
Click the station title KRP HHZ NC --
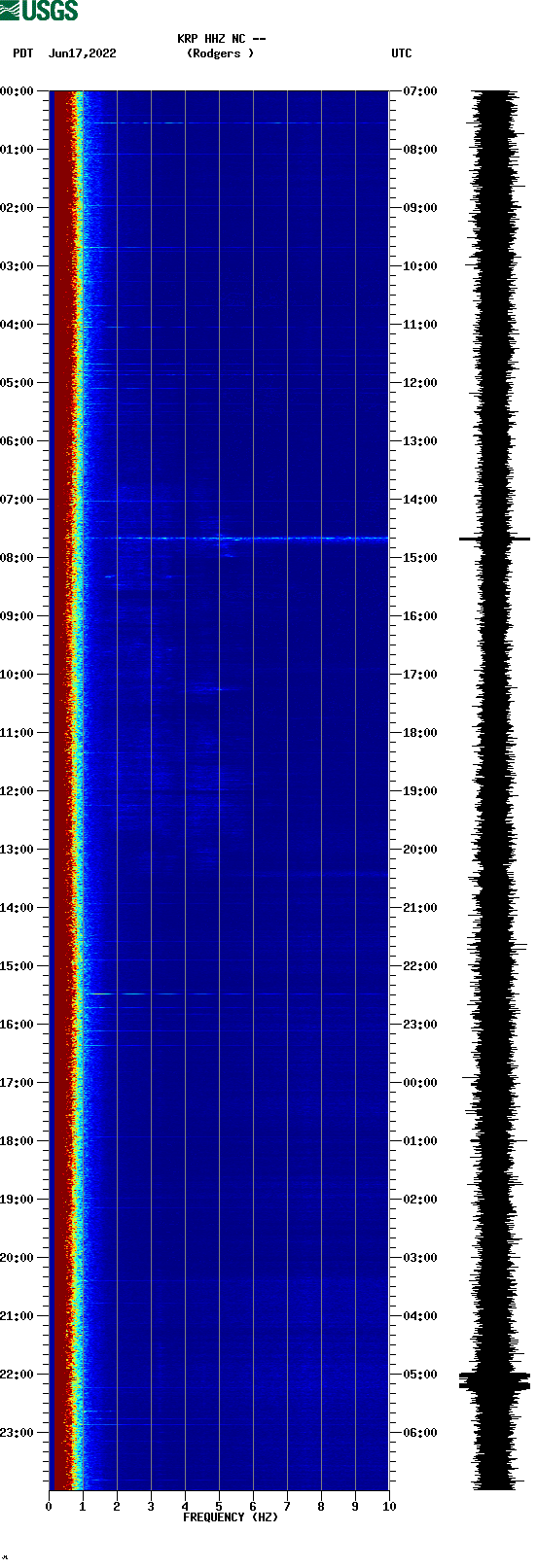(x=222, y=39)
